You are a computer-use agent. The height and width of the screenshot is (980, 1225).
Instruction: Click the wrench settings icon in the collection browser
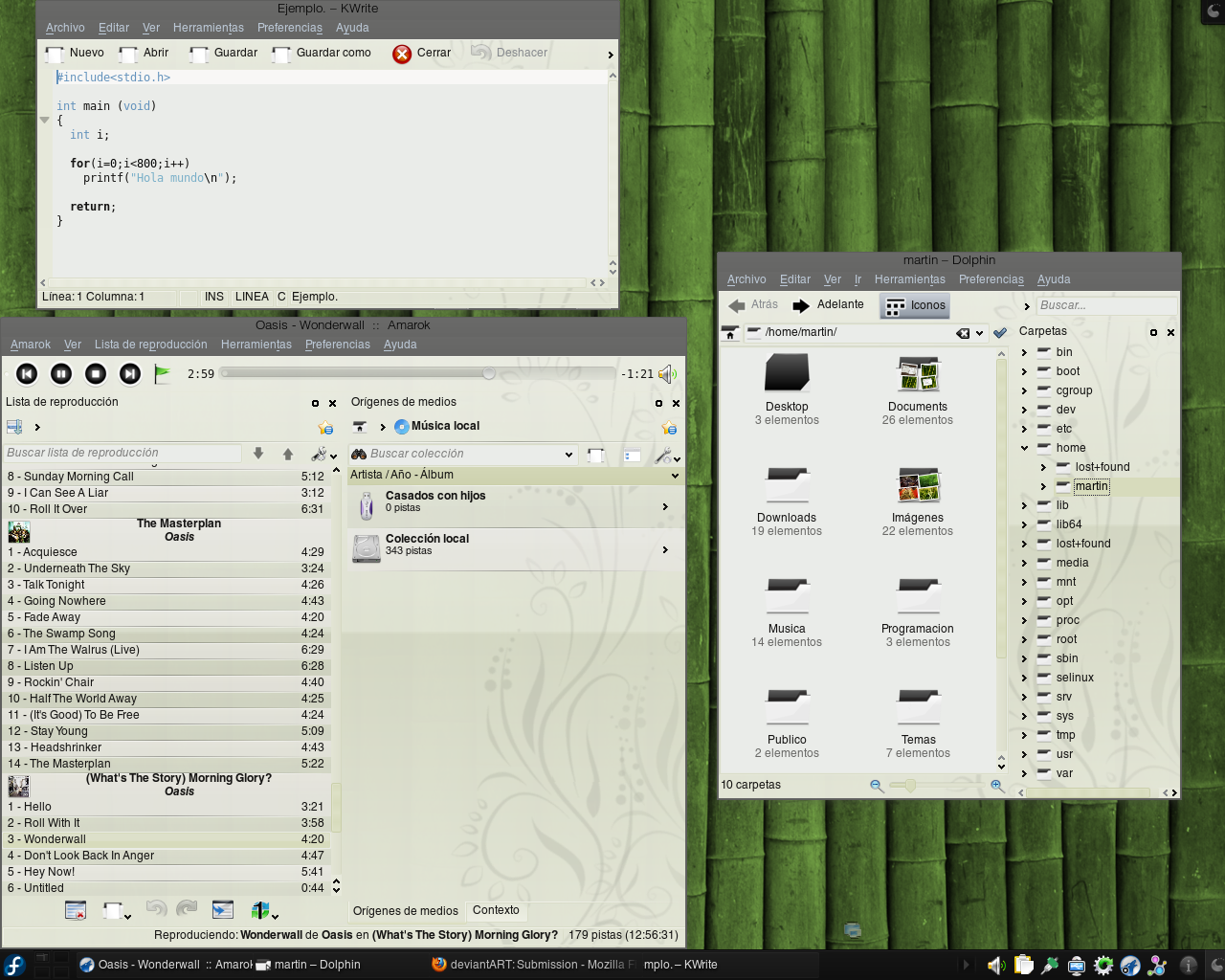pos(663,457)
